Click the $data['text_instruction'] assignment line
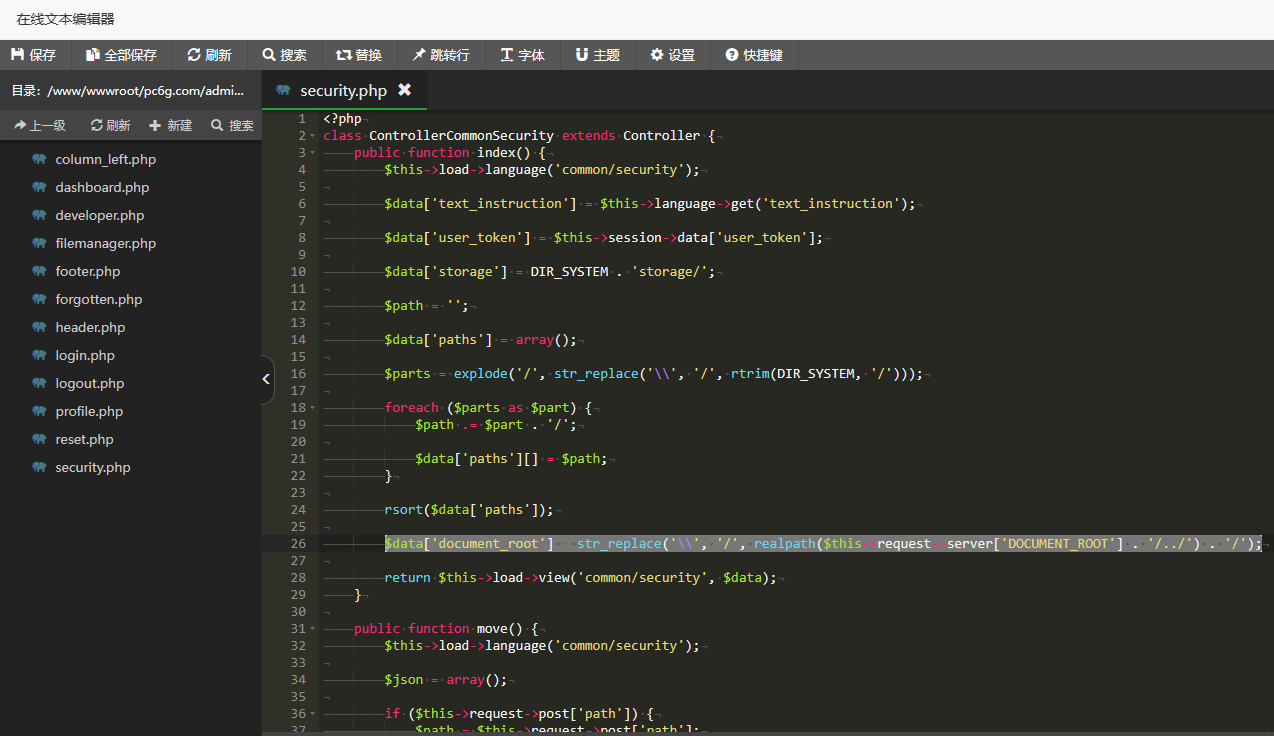 click(x=650, y=203)
